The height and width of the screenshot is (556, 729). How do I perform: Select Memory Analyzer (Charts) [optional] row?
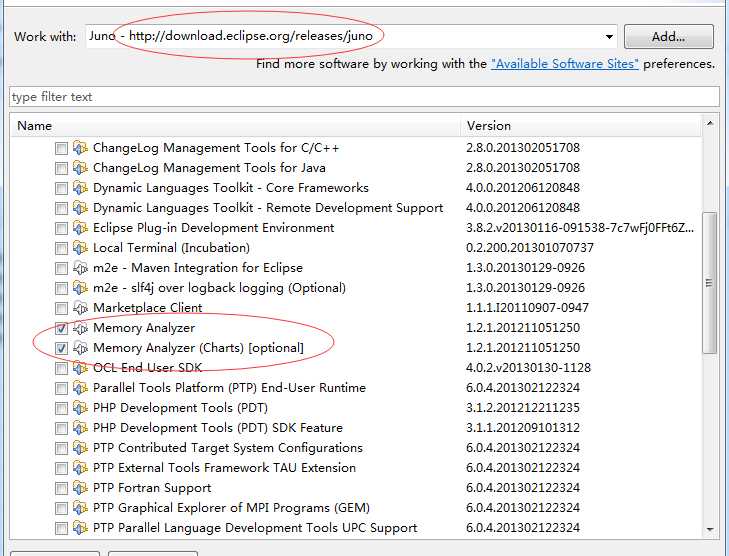click(x=198, y=348)
